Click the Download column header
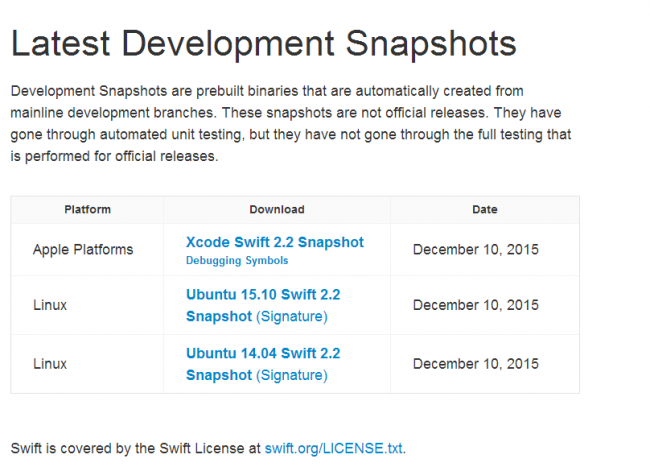The height and width of the screenshot is (471, 650). pyautogui.click(x=277, y=209)
